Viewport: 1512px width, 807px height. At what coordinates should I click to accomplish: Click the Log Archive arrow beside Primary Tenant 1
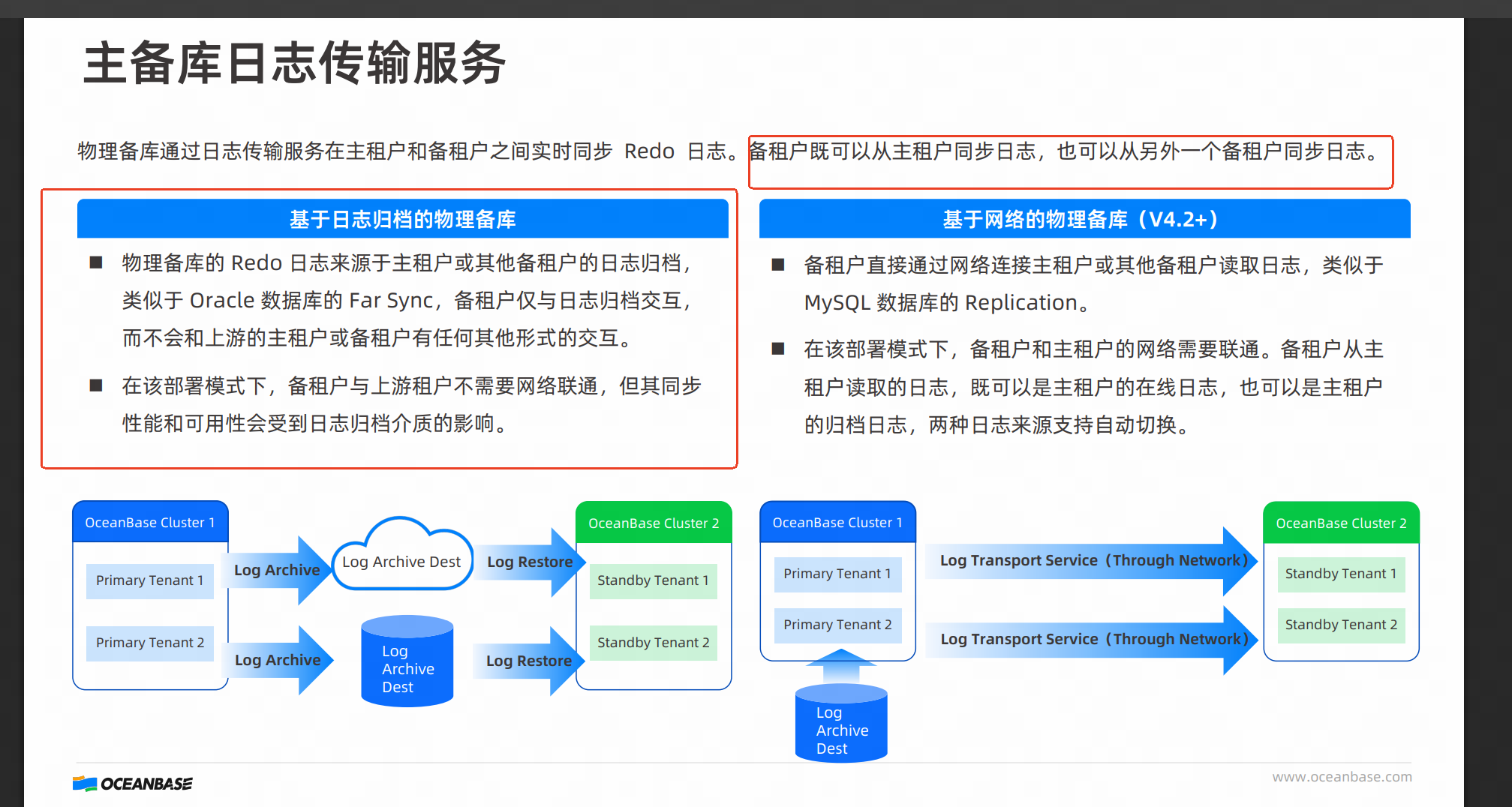(x=278, y=570)
